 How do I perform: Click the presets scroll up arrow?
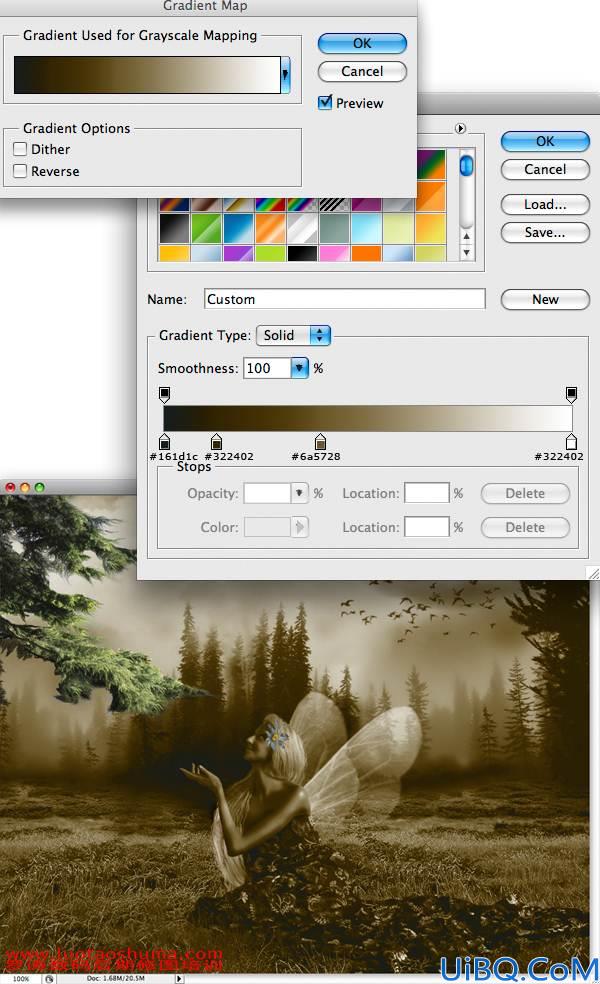coord(466,237)
